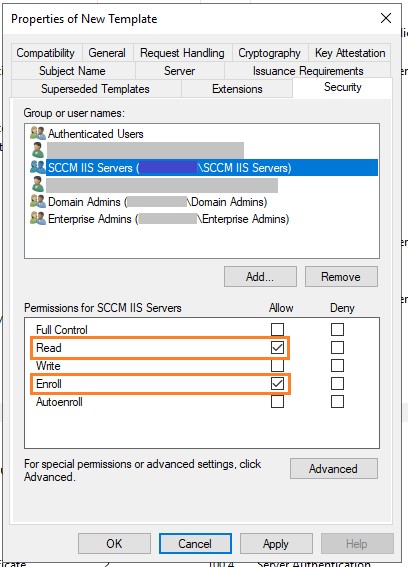
Task: Click the SCCM IIS Servers group icon
Action: pyautogui.click(x=38, y=167)
